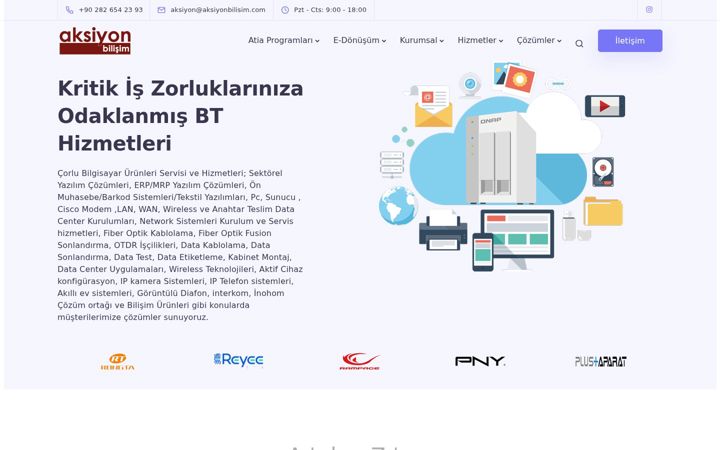Click the Reyee partner logo
This screenshot has height=450, width=720.
(238, 360)
